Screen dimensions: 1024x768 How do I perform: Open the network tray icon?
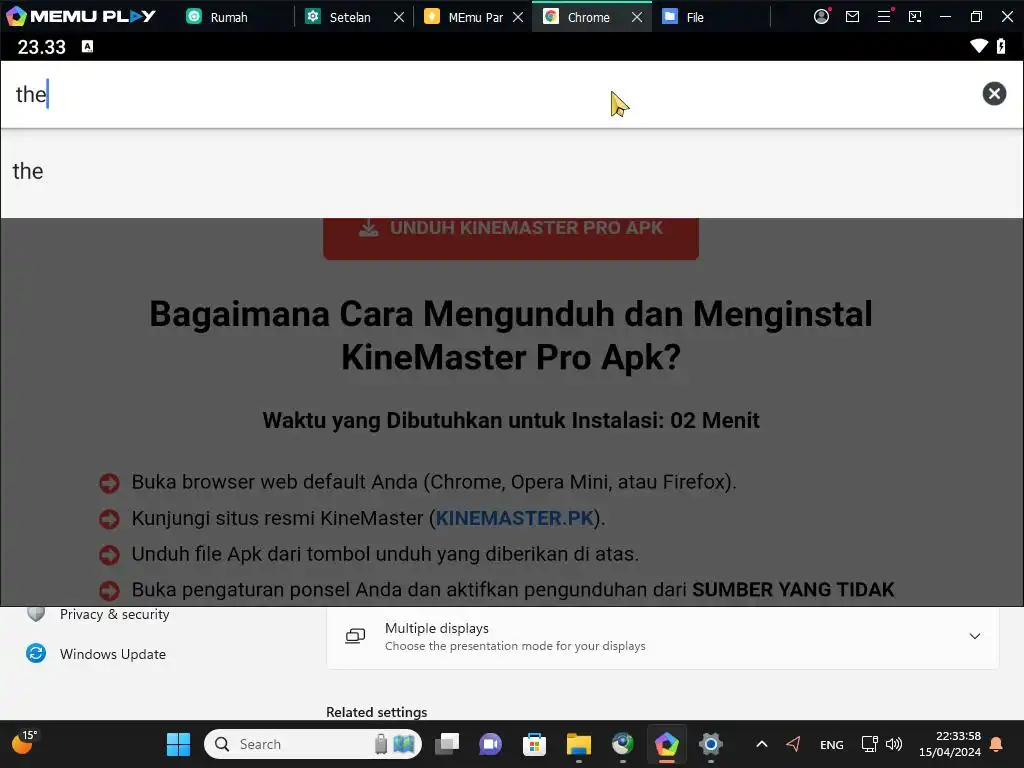pyautogui.click(x=869, y=744)
